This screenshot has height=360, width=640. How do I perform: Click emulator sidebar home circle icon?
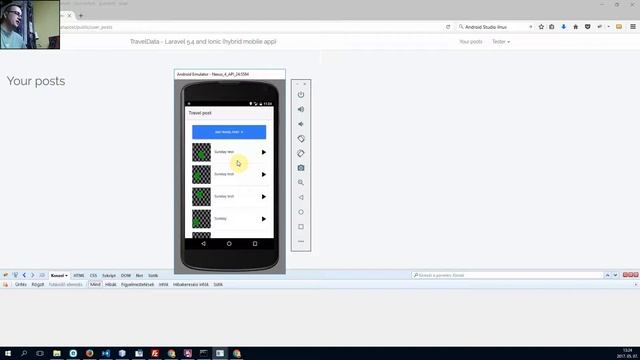(301, 212)
